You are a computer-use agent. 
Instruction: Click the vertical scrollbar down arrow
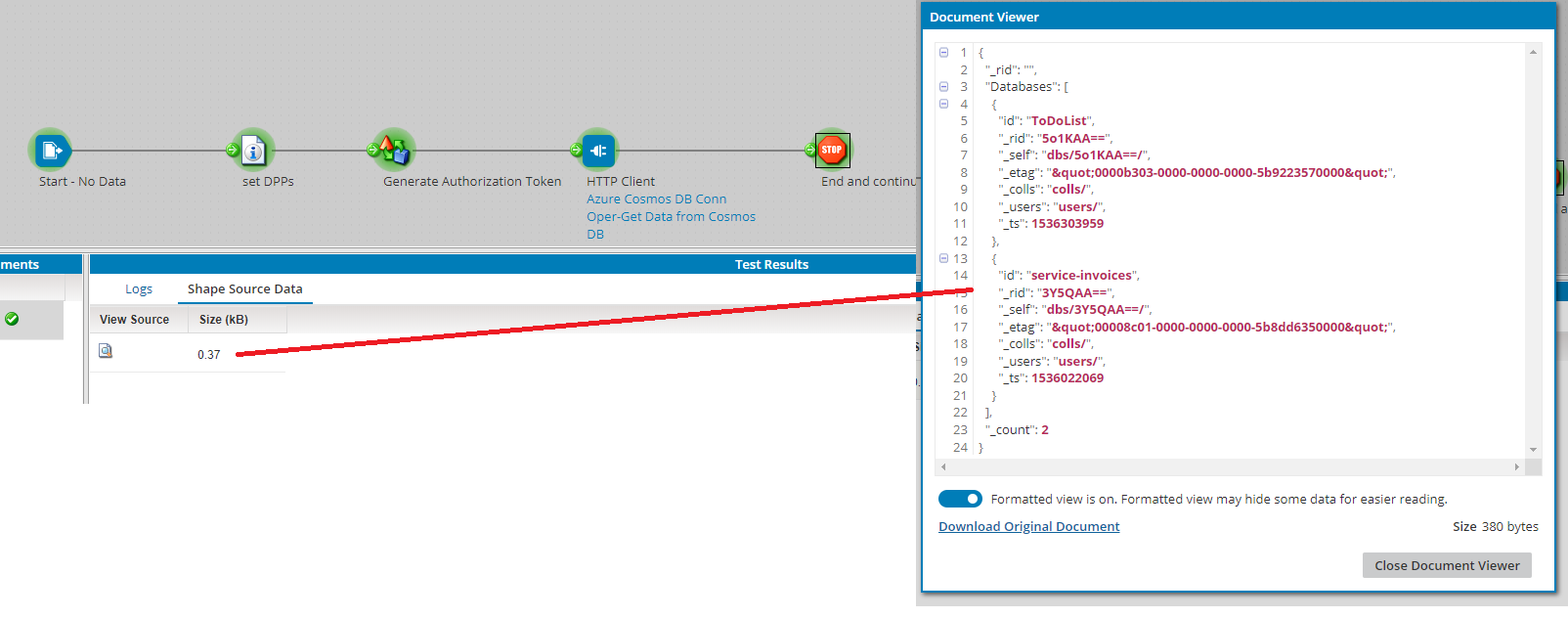[x=1533, y=450]
